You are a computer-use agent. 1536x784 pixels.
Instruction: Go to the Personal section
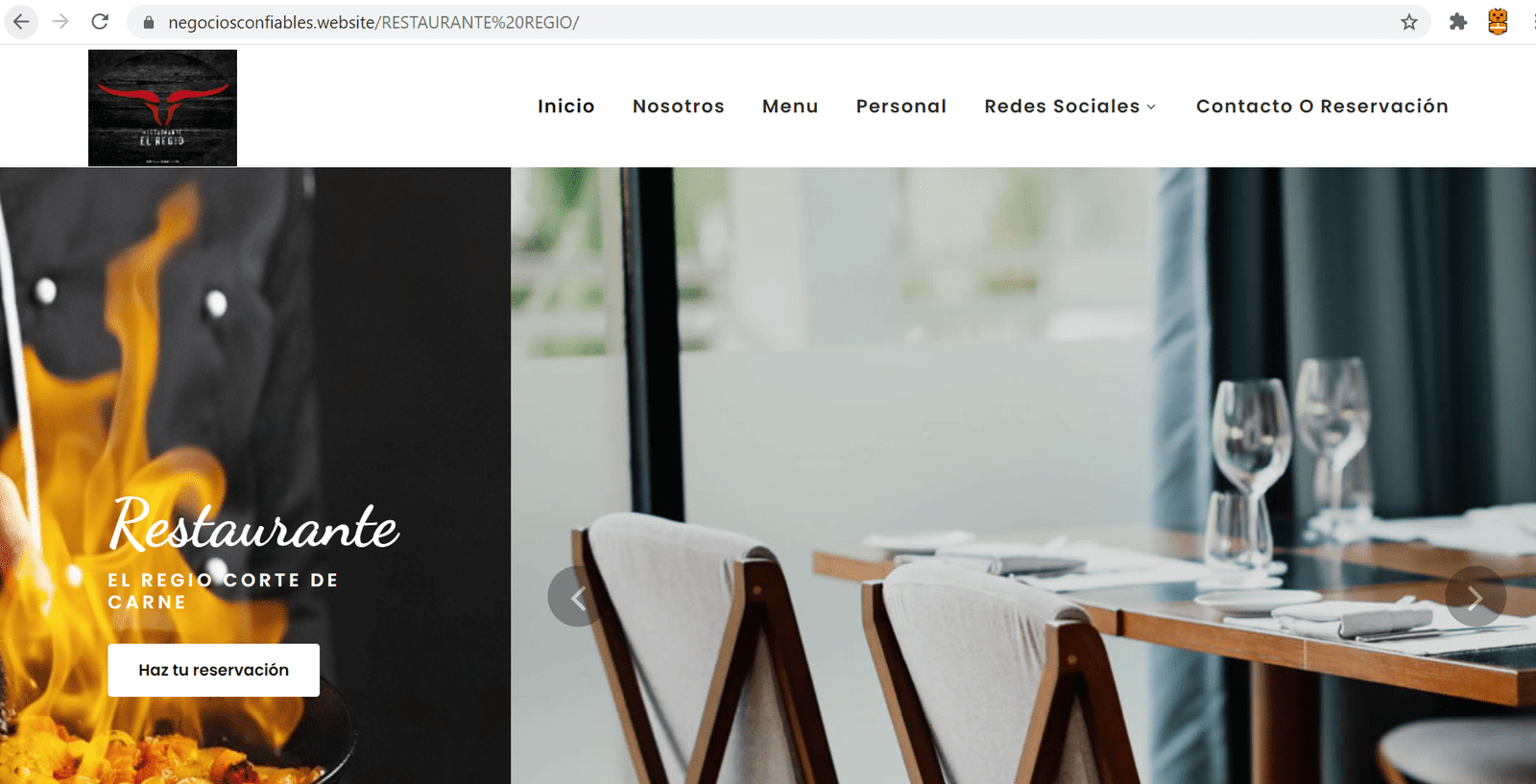point(901,107)
